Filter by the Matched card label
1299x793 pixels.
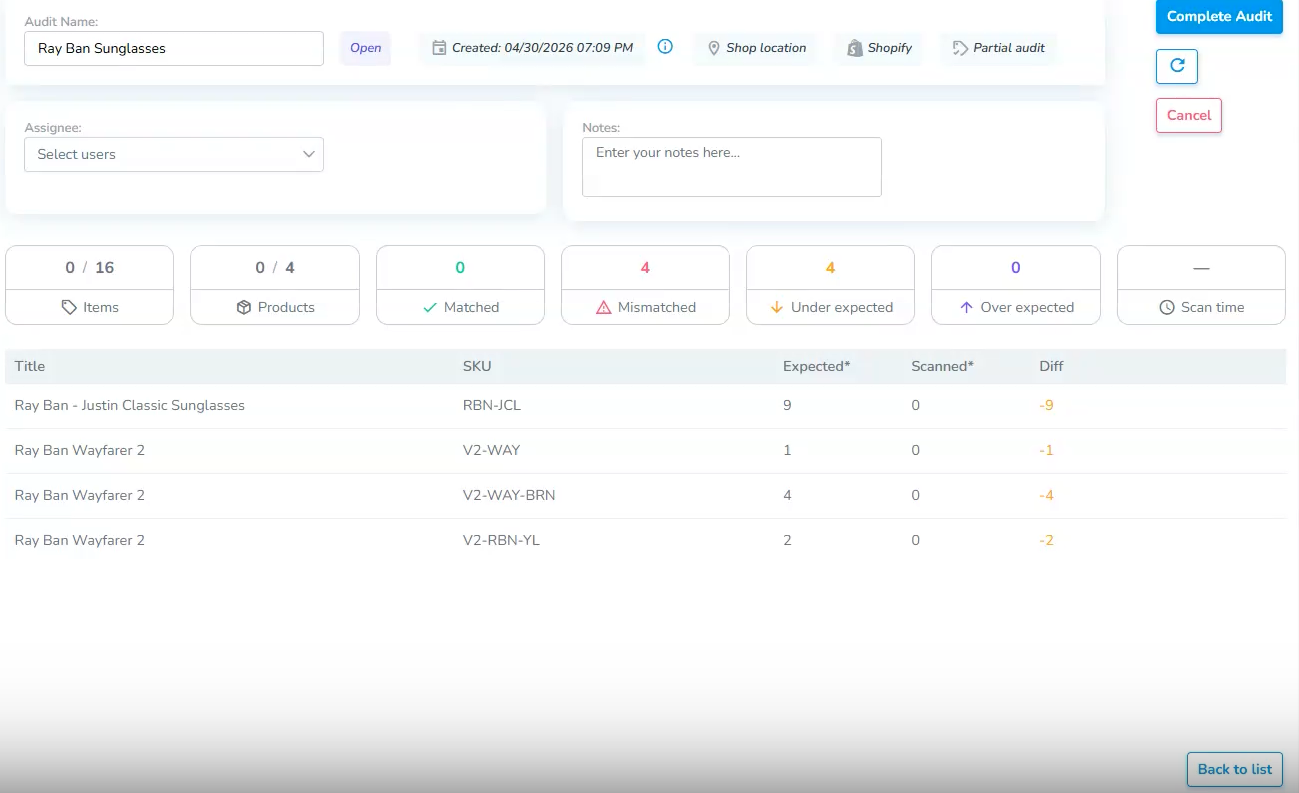point(471,307)
